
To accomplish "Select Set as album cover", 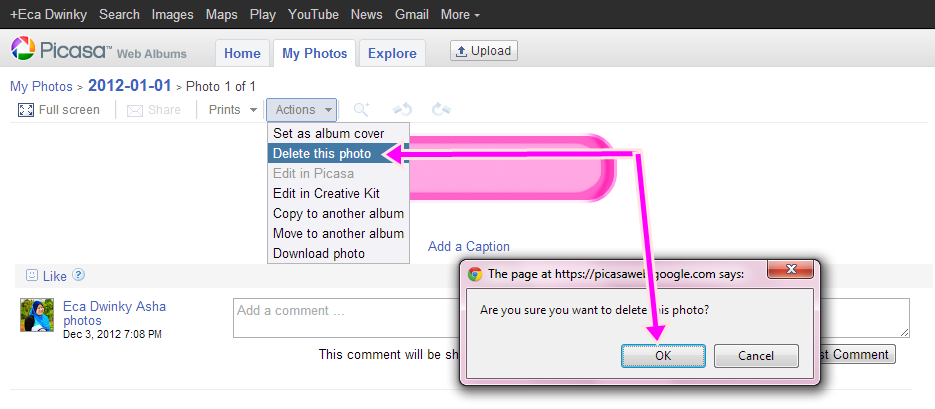I will (x=338, y=134).
